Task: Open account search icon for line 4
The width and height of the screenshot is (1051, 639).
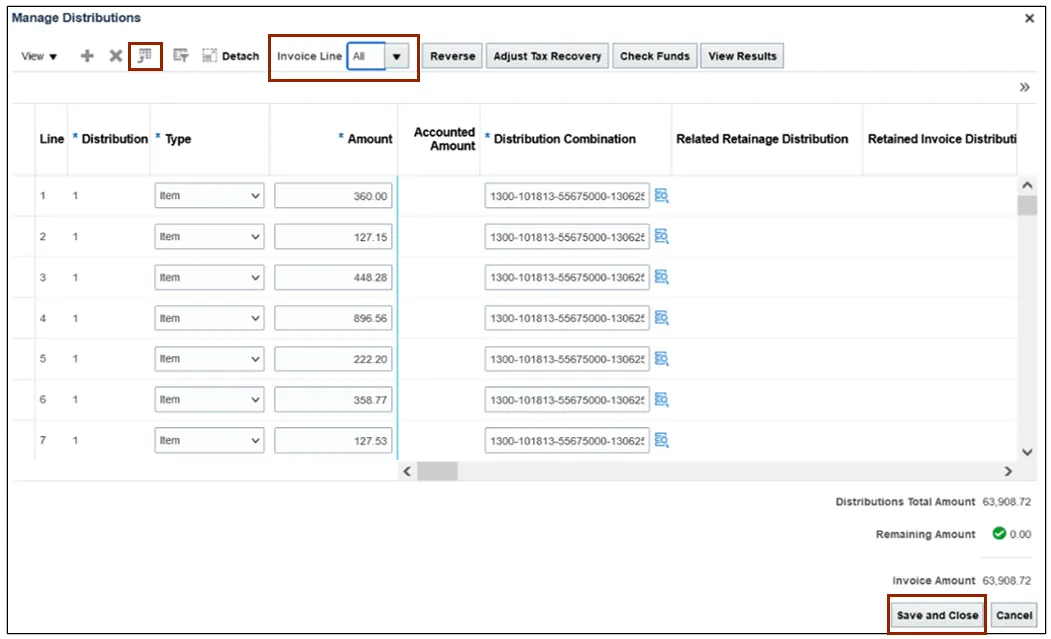Action: click(661, 318)
